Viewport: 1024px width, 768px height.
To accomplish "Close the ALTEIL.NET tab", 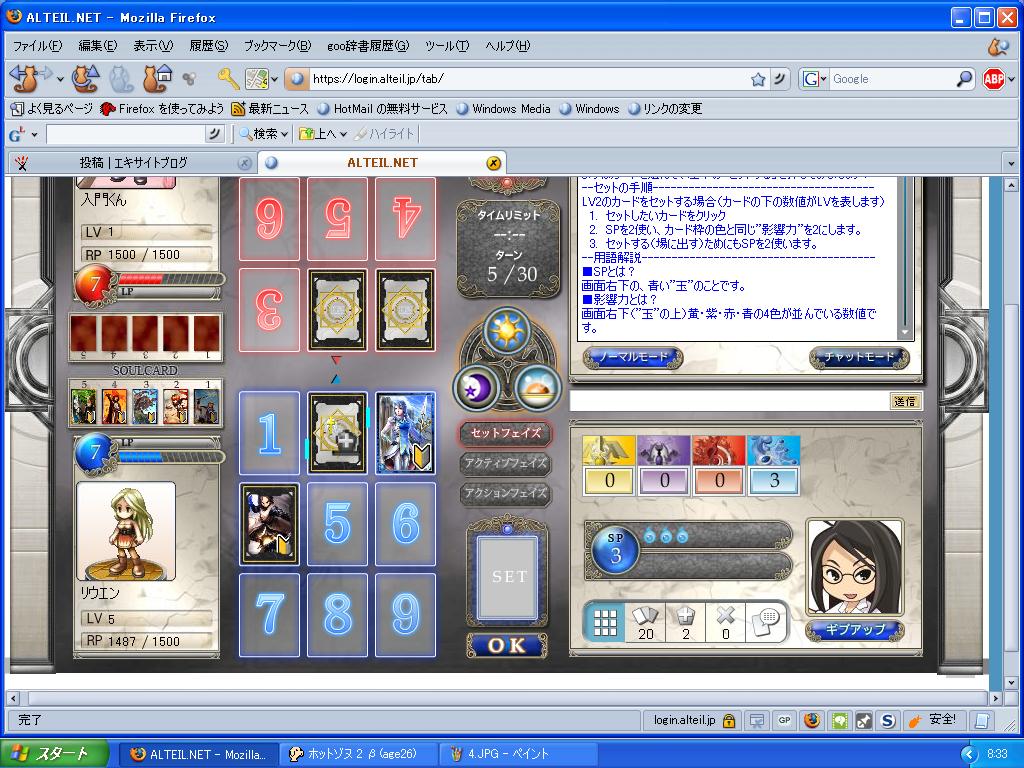I will (x=494, y=163).
